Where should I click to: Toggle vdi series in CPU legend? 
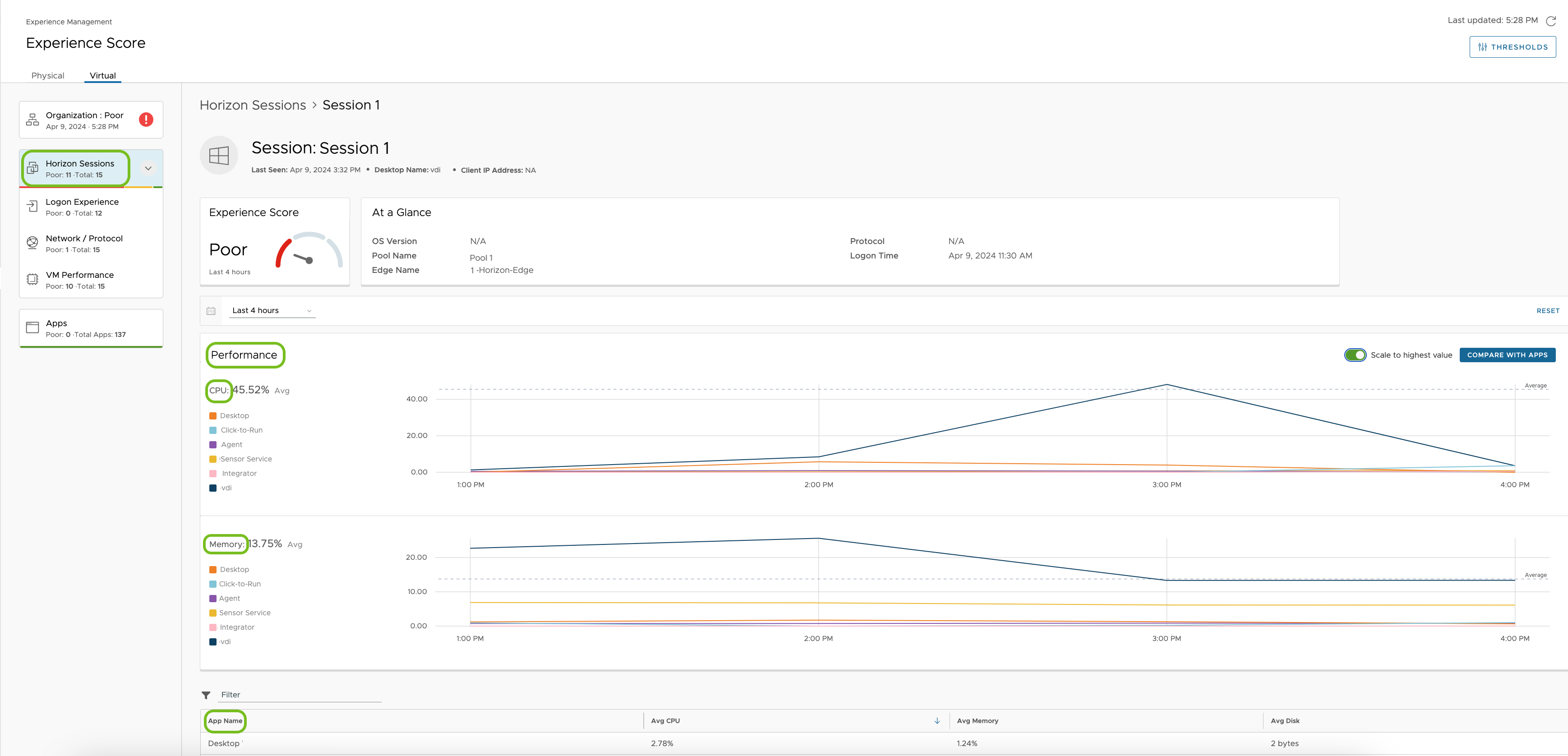click(x=220, y=488)
